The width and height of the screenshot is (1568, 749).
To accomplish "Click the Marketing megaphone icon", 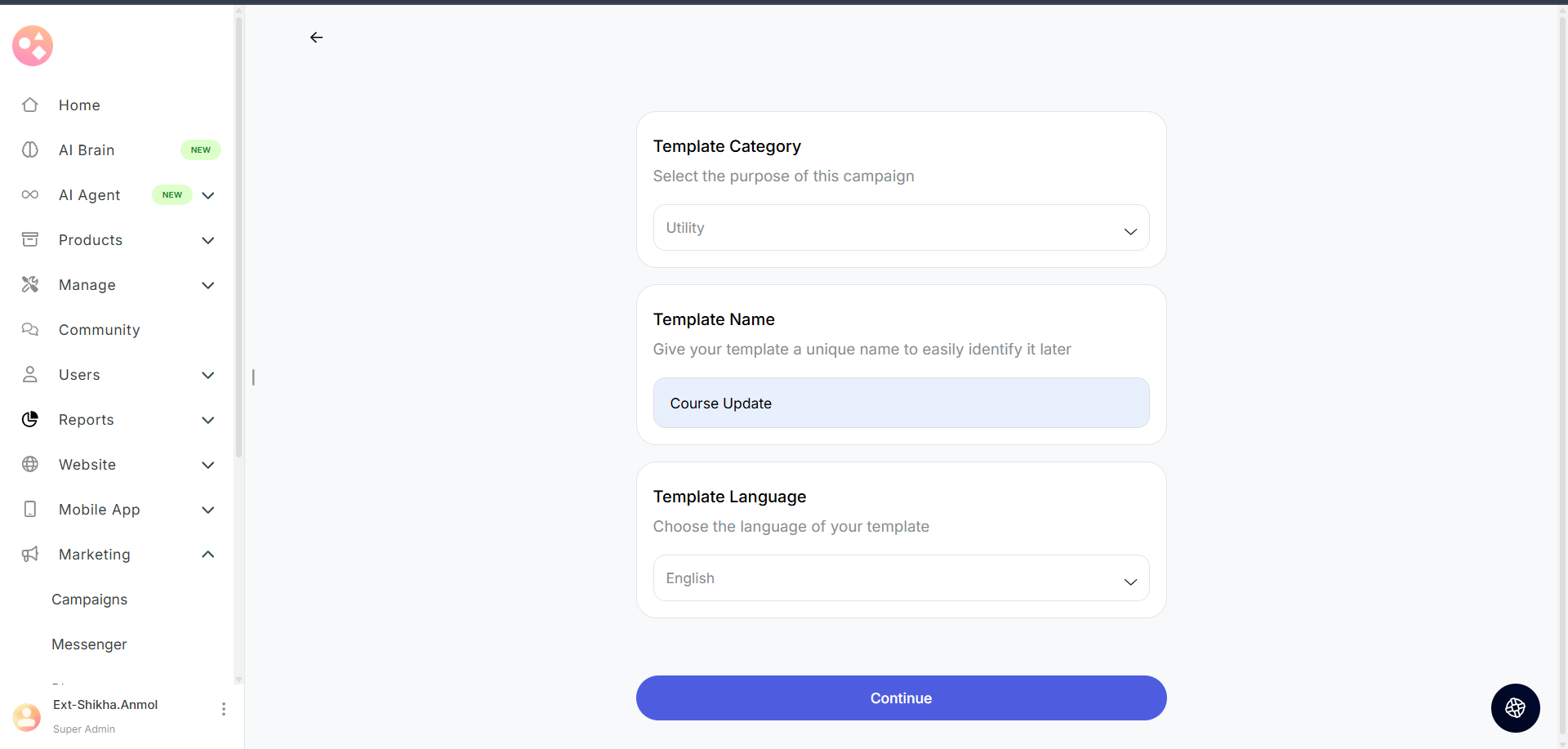I will pyautogui.click(x=30, y=555).
